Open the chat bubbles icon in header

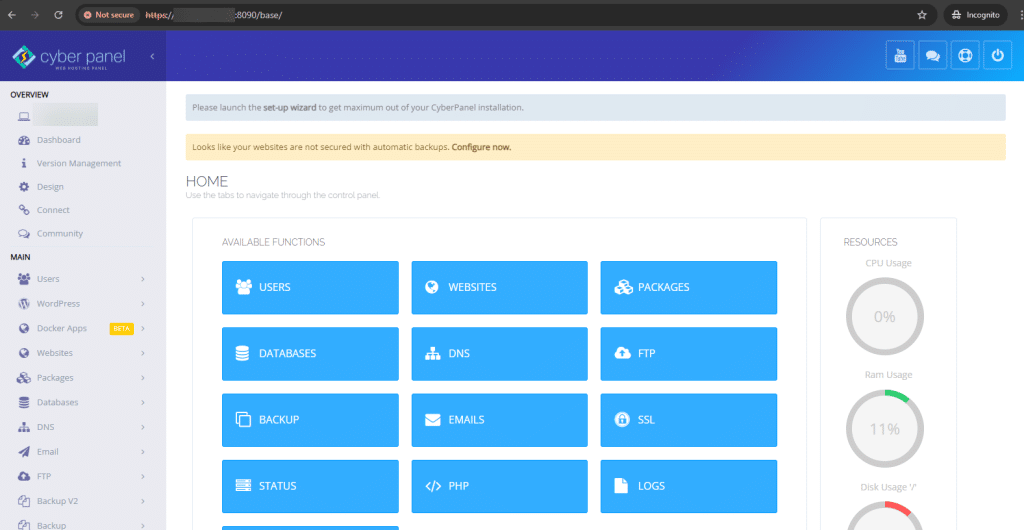932,56
